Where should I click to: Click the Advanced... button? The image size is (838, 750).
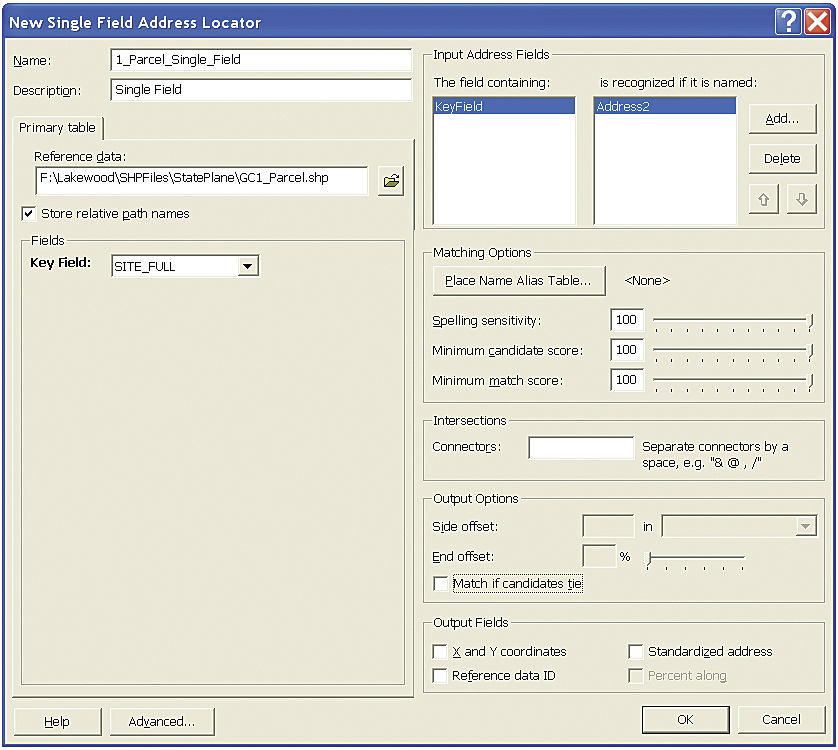(162, 721)
